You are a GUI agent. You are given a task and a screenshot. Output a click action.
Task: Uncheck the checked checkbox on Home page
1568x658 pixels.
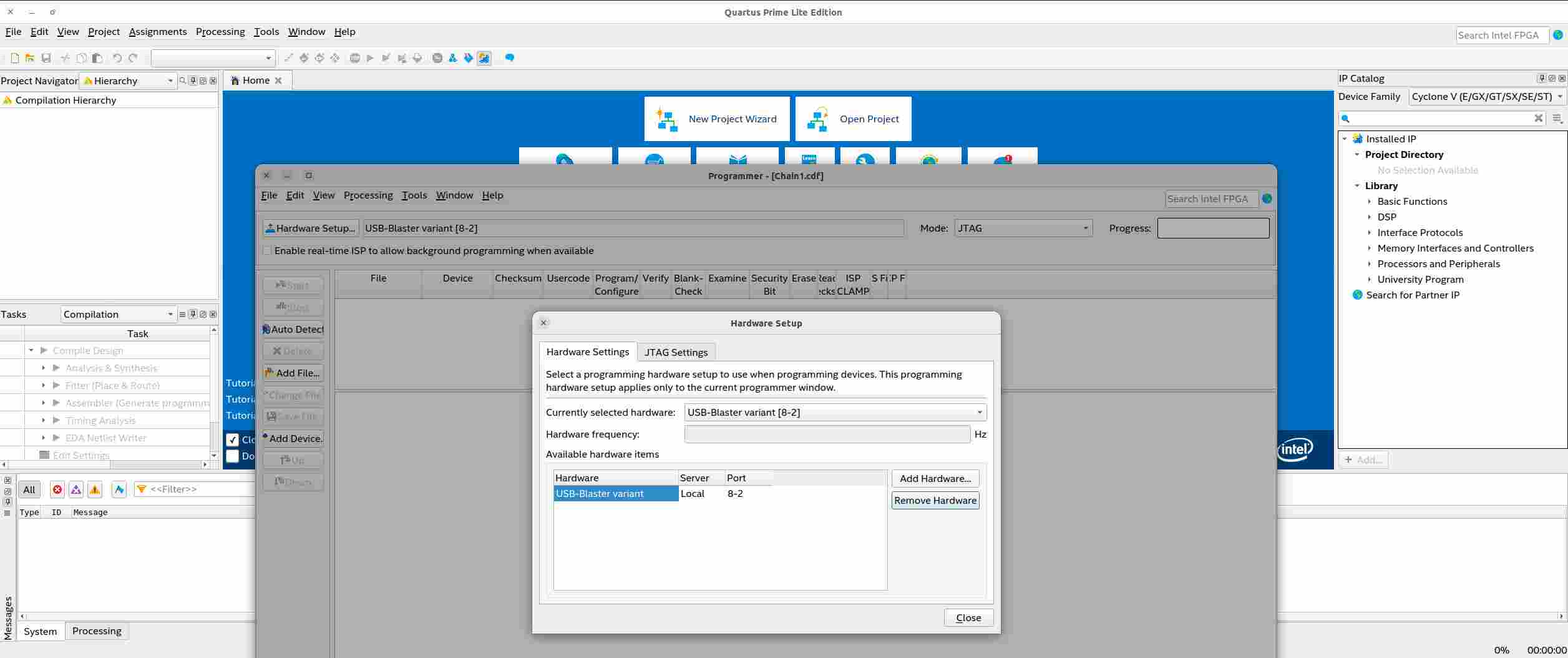click(232, 439)
